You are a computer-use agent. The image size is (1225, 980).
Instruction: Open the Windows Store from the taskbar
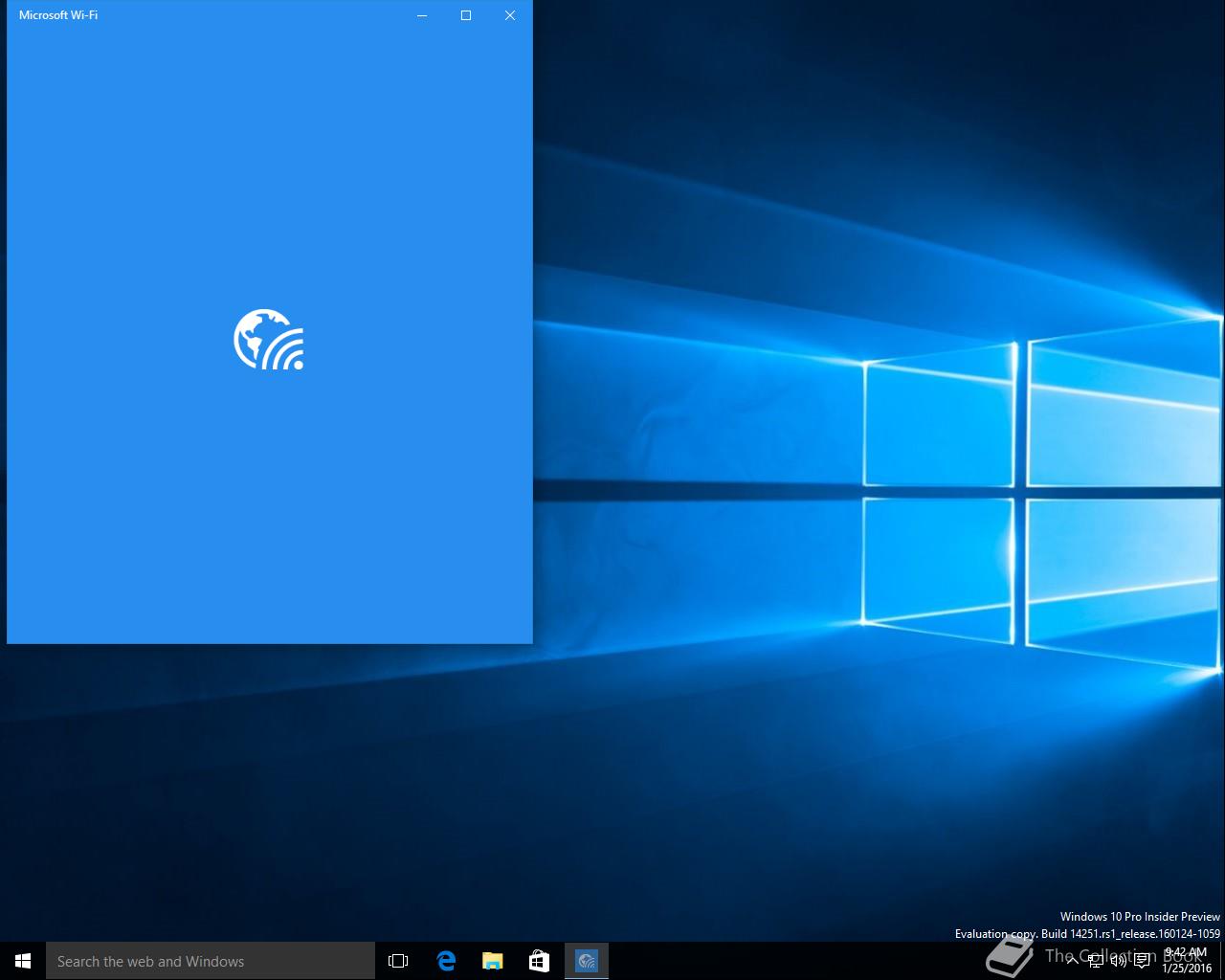[540, 961]
